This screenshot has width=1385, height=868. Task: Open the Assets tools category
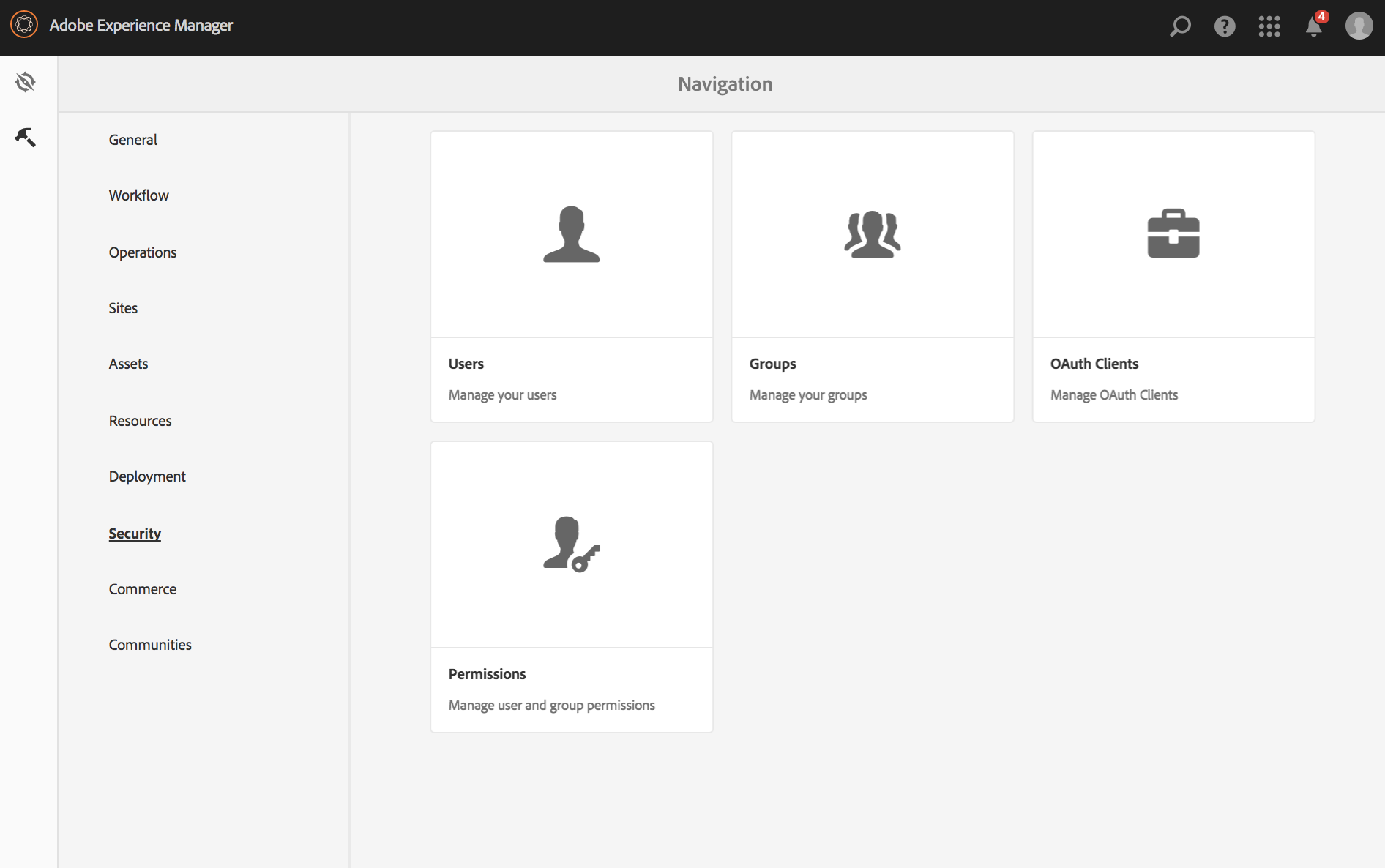[x=128, y=364]
